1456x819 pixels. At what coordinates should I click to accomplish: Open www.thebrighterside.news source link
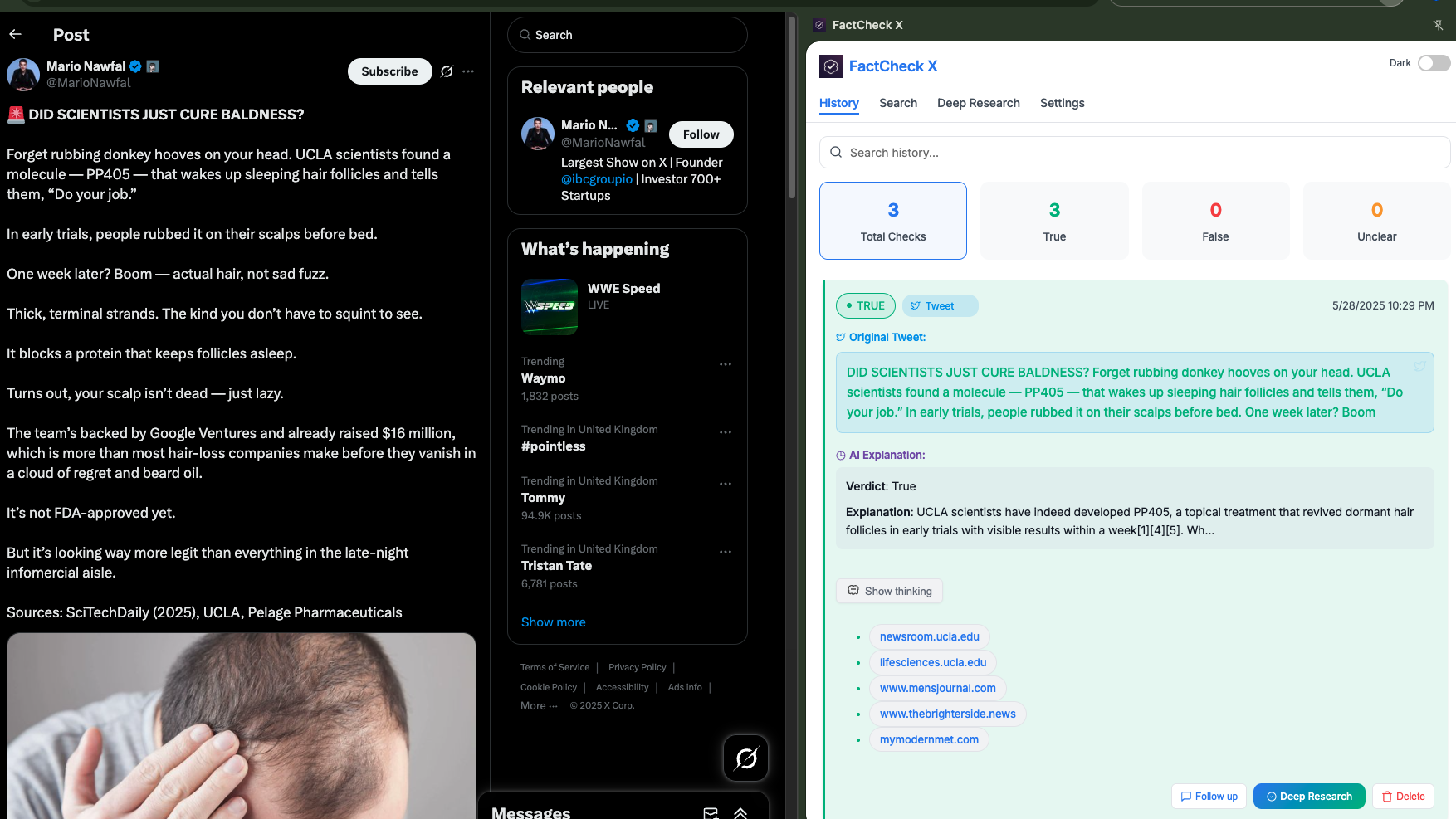coord(947,714)
